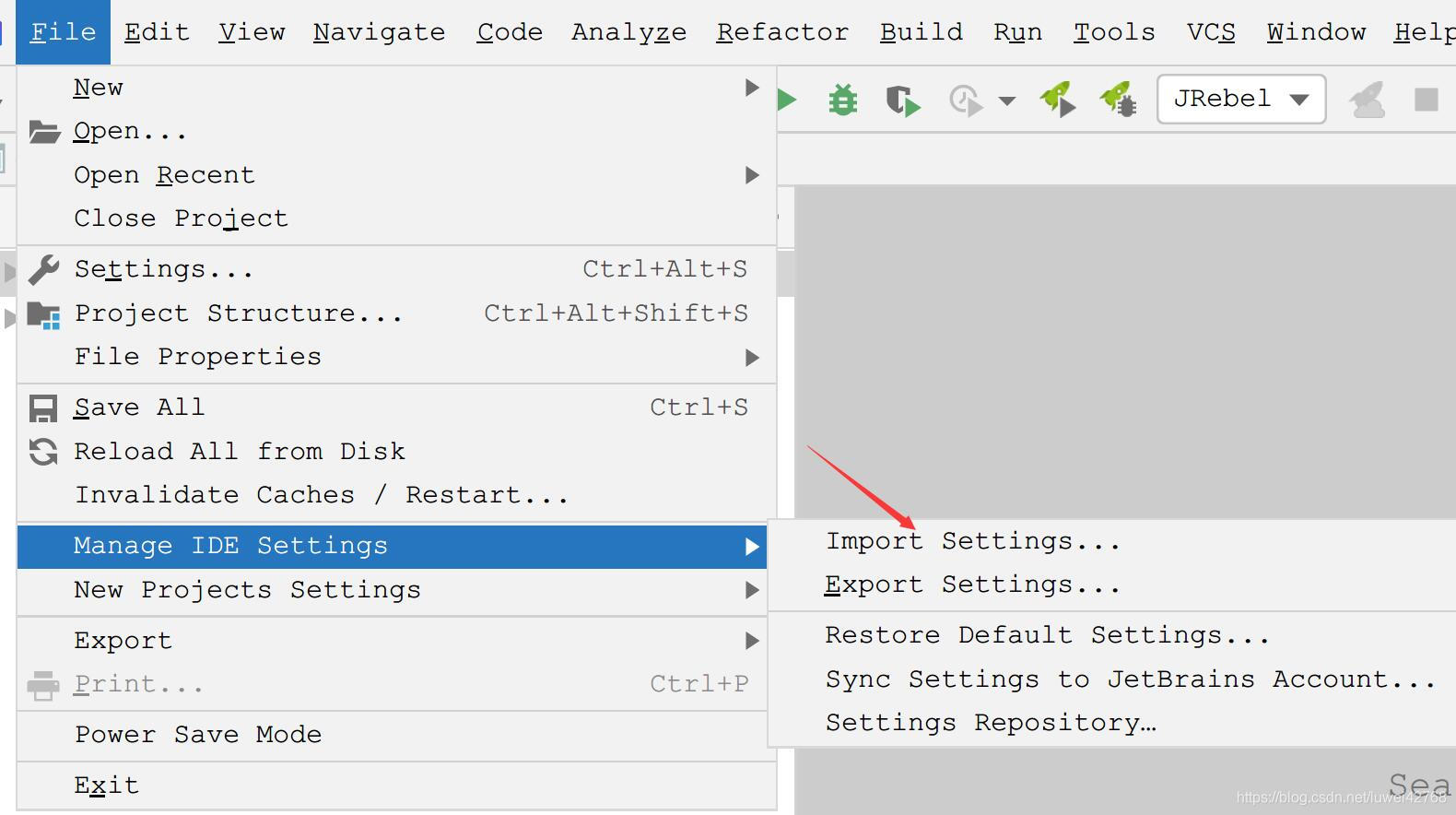This screenshot has width=1456, height=815.
Task: Click the grey Stop square icon
Action: tap(1426, 100)
